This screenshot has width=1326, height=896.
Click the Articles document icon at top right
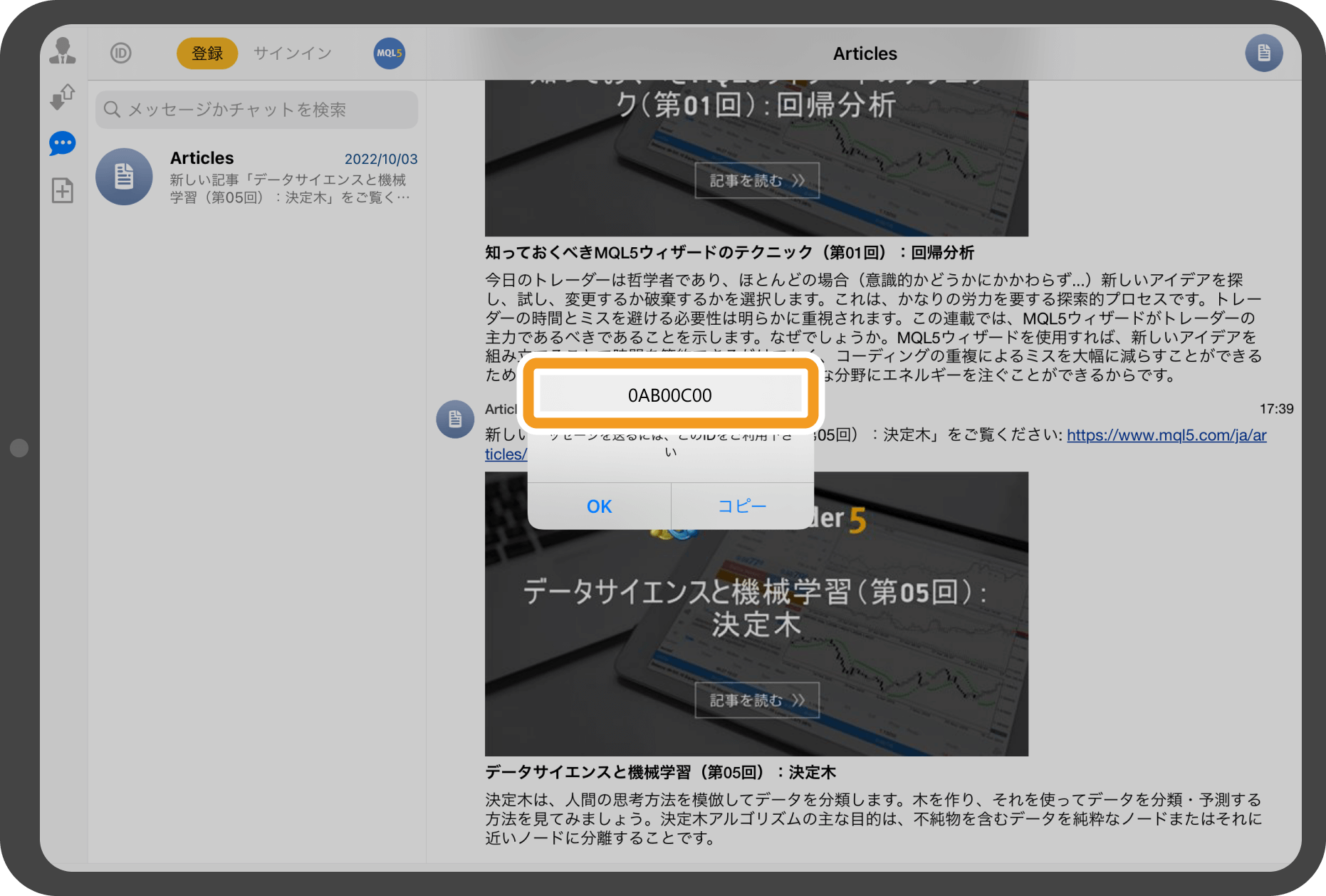[1264, 53]
